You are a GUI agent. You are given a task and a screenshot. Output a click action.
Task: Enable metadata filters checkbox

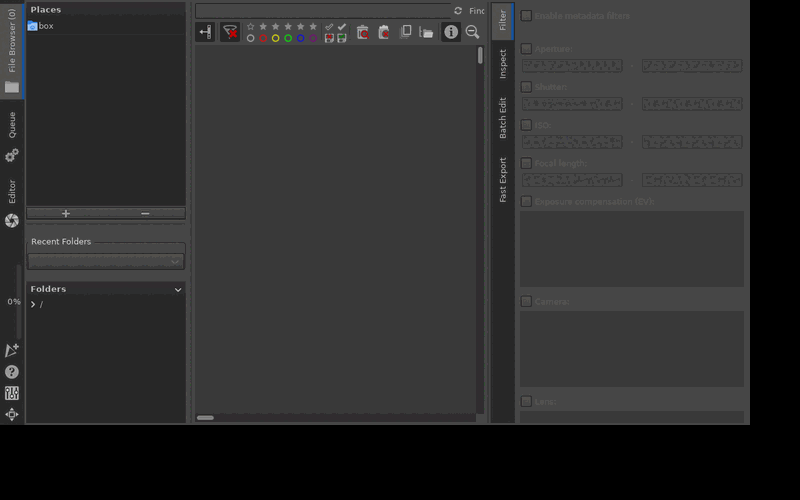coord(527,16)
